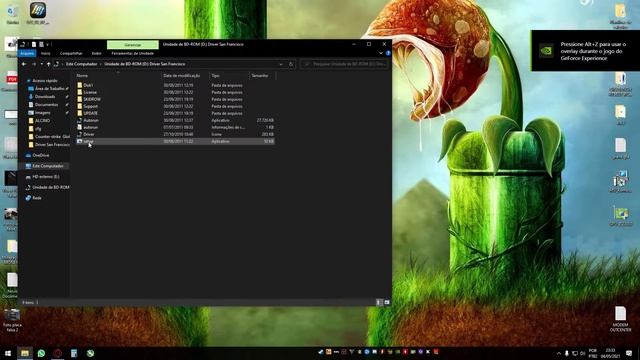Viewport: 640px width, 360px height.
Task: Open the Arquivo menu tab
Action: (27, 53)
